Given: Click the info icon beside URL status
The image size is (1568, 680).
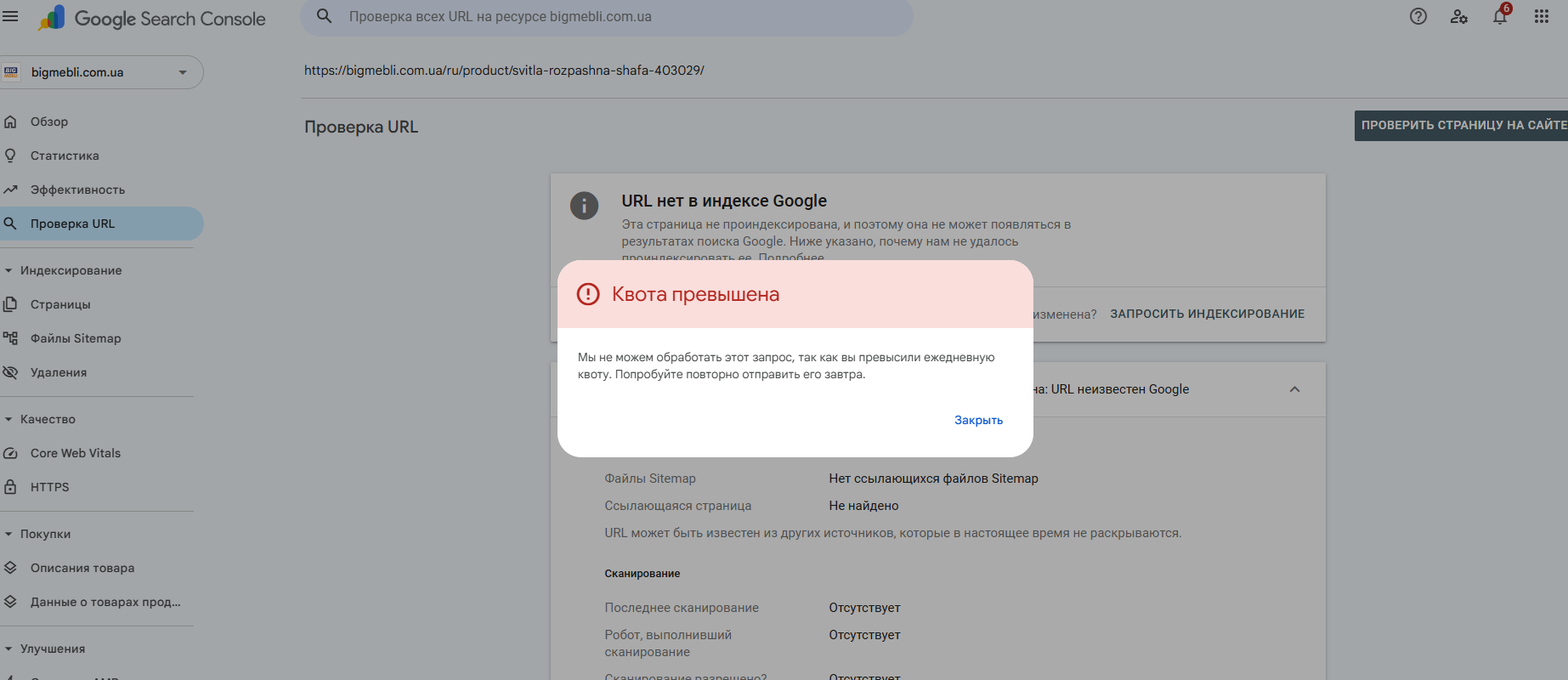Looking at the screenshot, I should [x=584, y=206].
